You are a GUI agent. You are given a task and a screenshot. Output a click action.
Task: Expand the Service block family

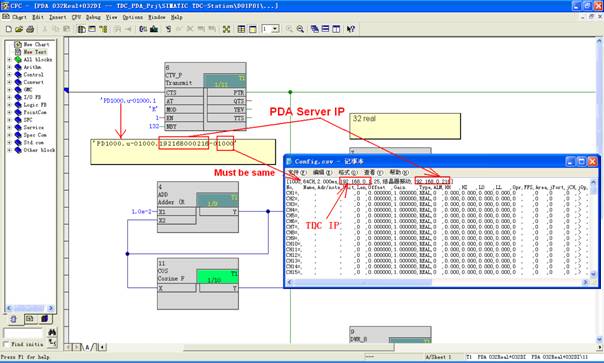tap(9, 127)
